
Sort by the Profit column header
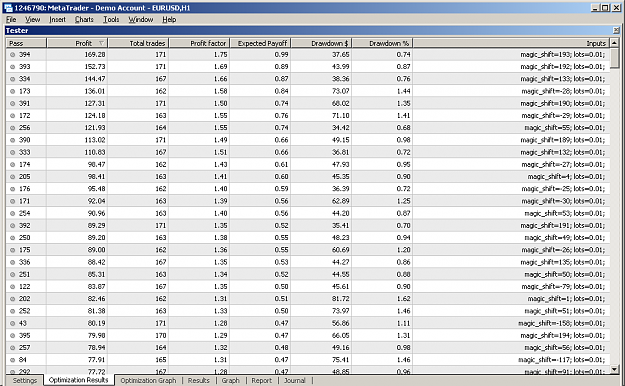[77, 43]
